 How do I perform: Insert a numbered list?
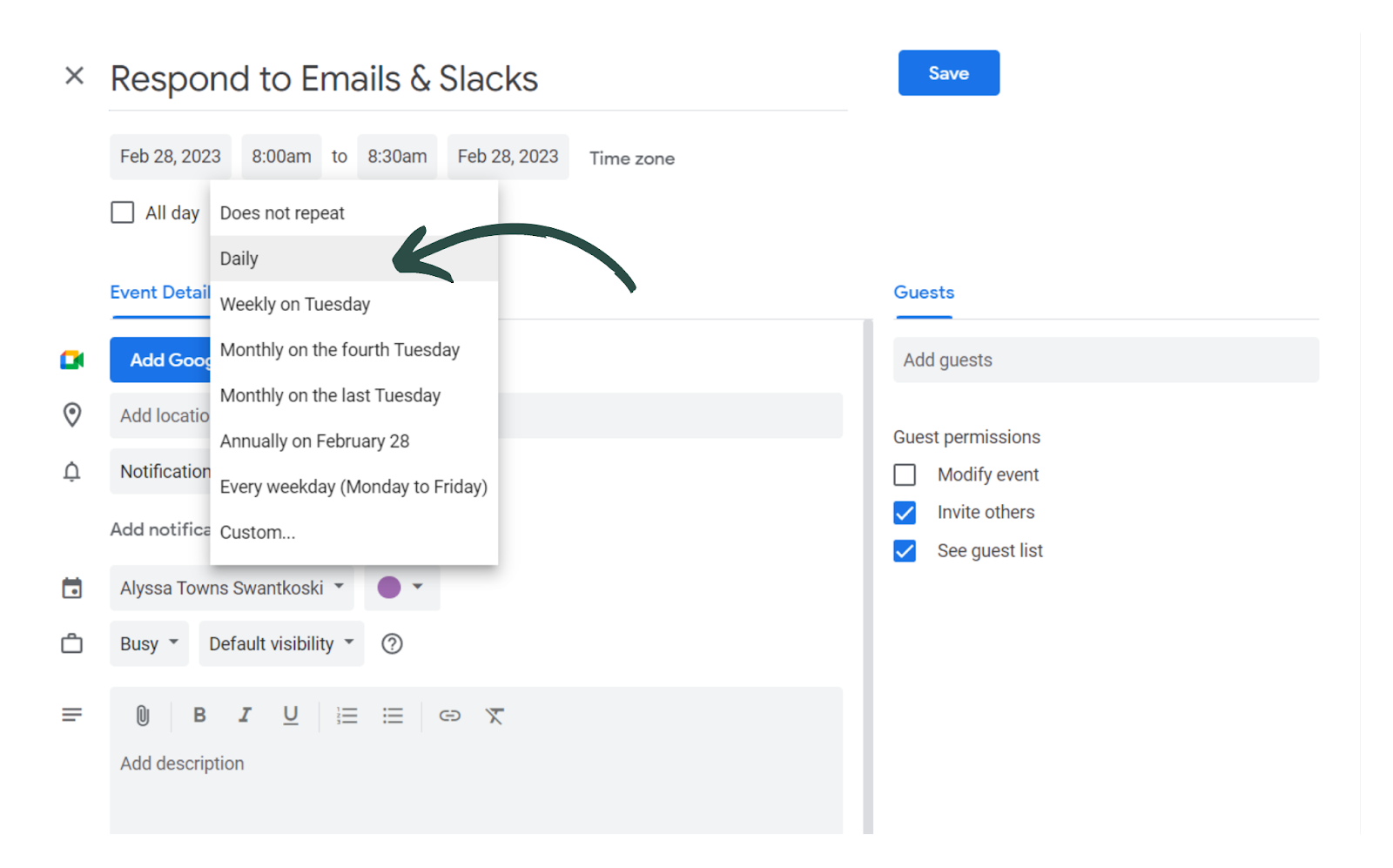point(347,716)
